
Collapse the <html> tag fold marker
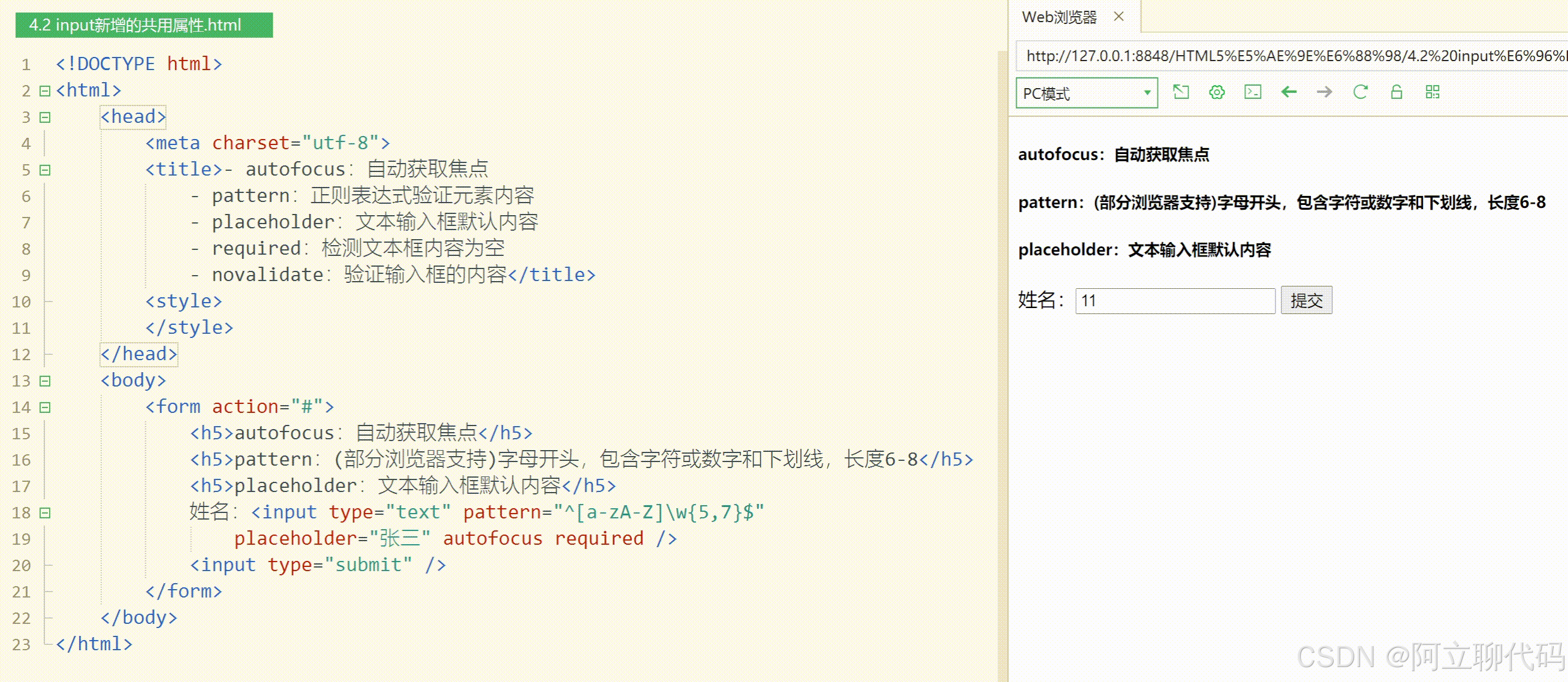pyautogui.click(x=44, y=90)
